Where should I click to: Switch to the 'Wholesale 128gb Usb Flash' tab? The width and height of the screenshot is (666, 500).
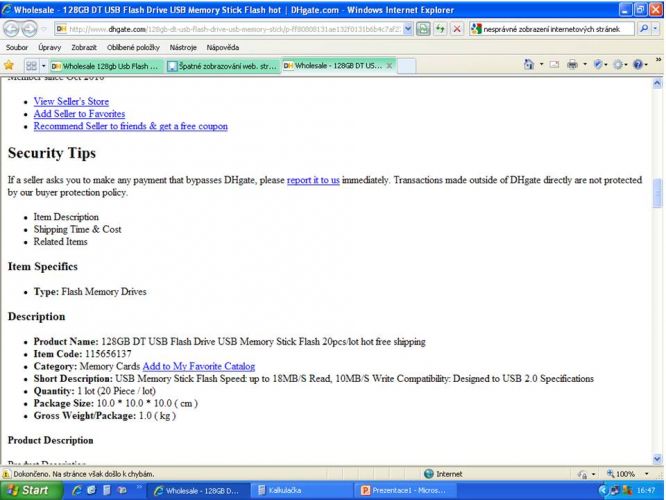tap(105, 66)
